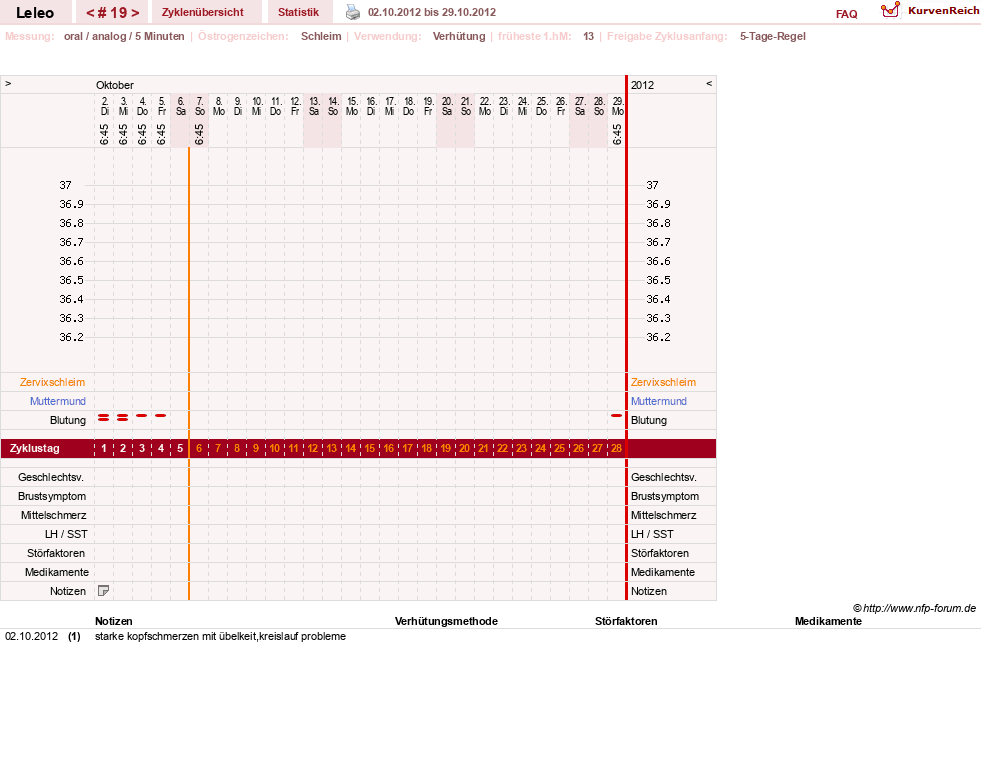Open the KurvenReich text link
981x760 pixels.
tap(943, 11)
